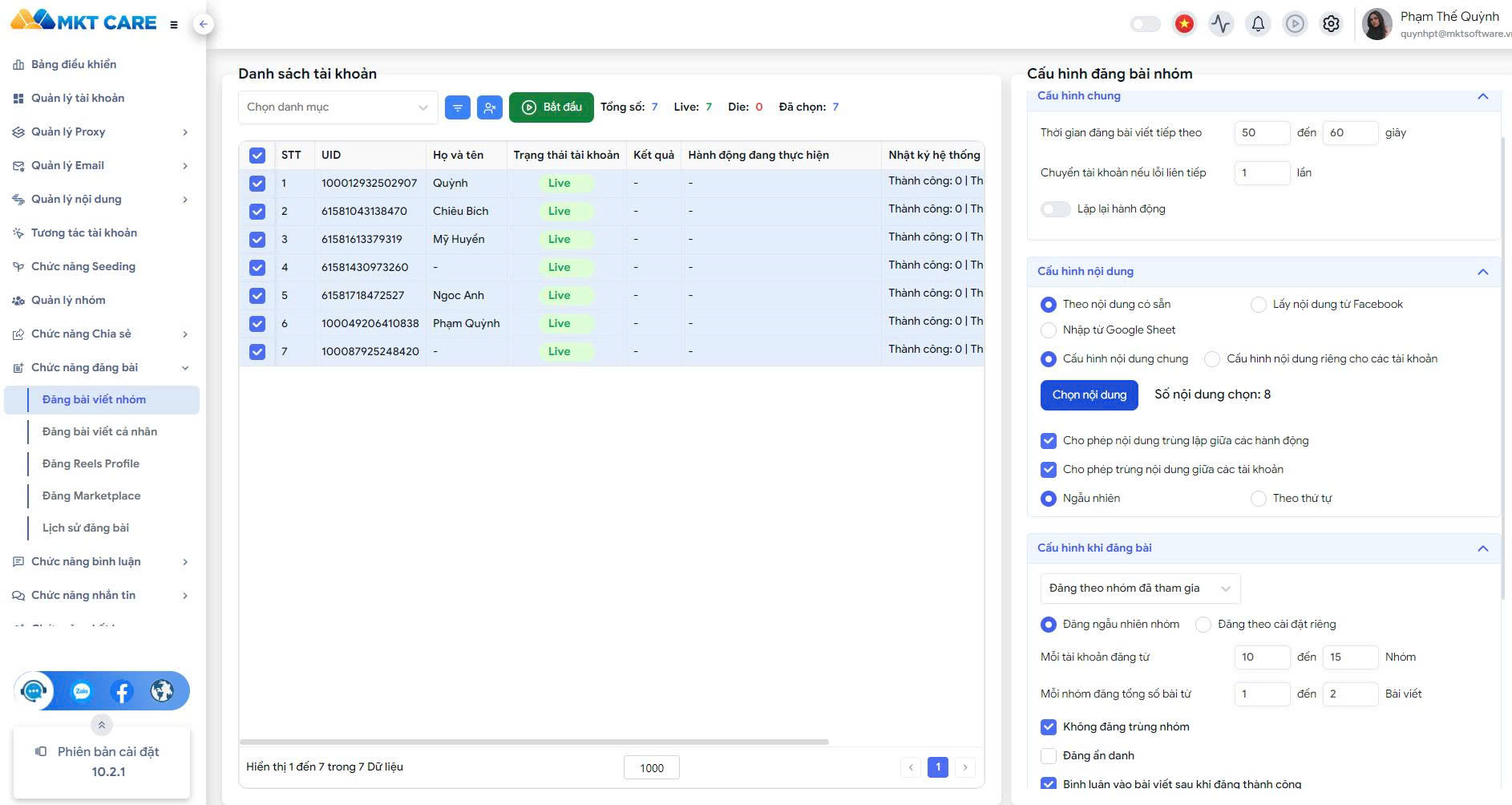This screenshot has height=805, width=1512.
Task: Click the play tutorial icon in header
Action: coord(1295,24)
